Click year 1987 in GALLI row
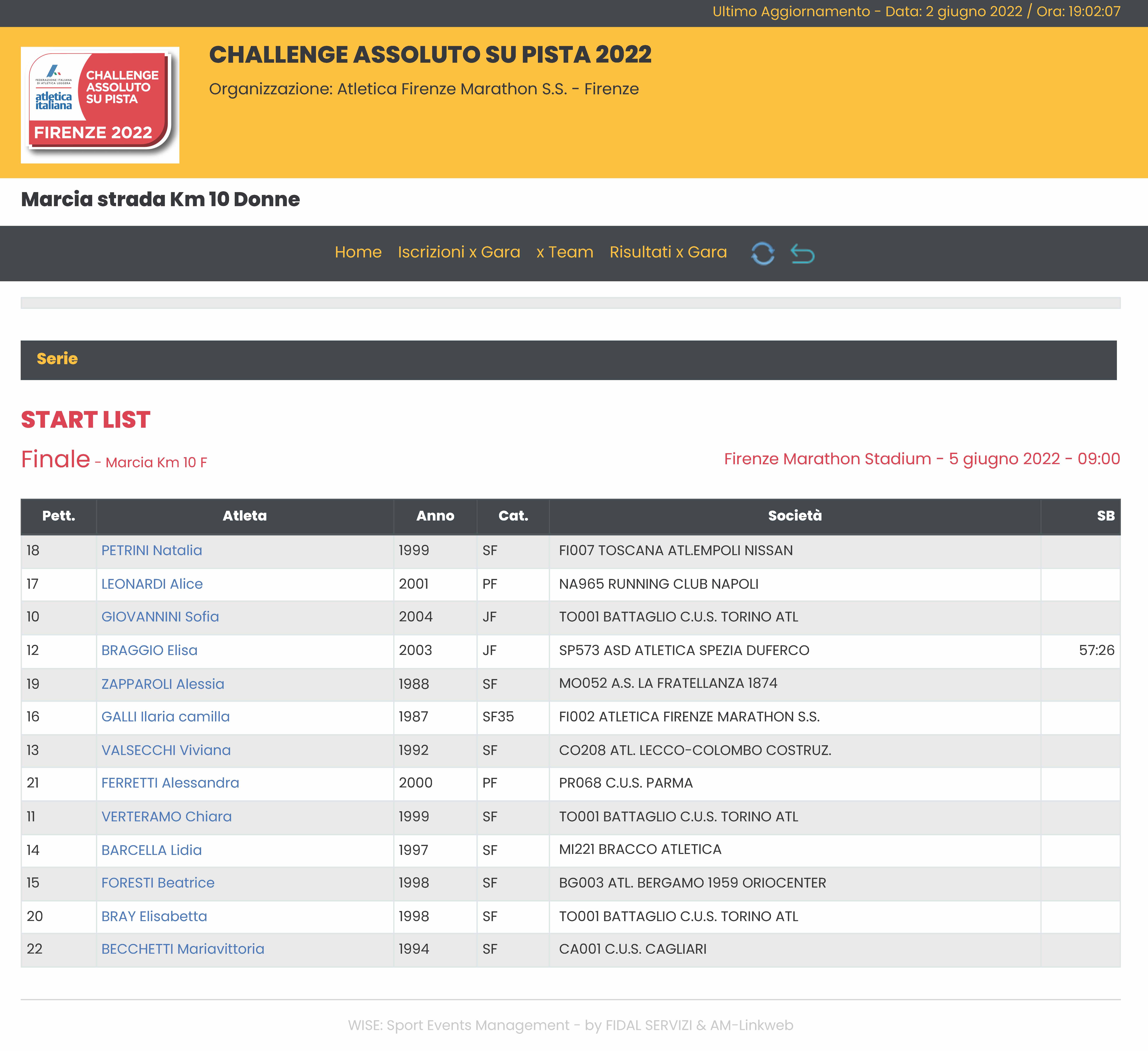This screenshot has width=1148, height=1051. (x=413, y=717)
